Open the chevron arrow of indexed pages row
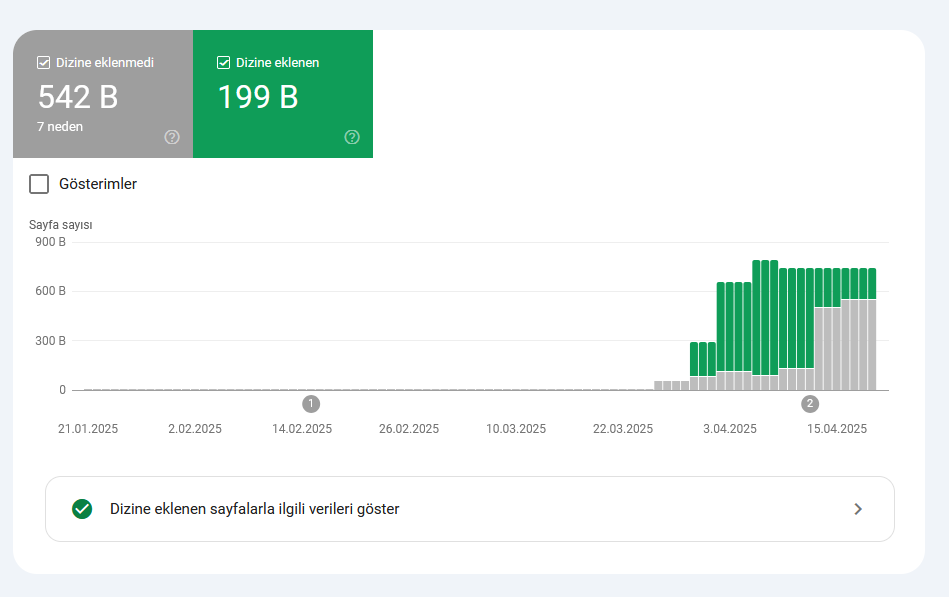Viewport: 949px width, 597px height. pos(858,509)
